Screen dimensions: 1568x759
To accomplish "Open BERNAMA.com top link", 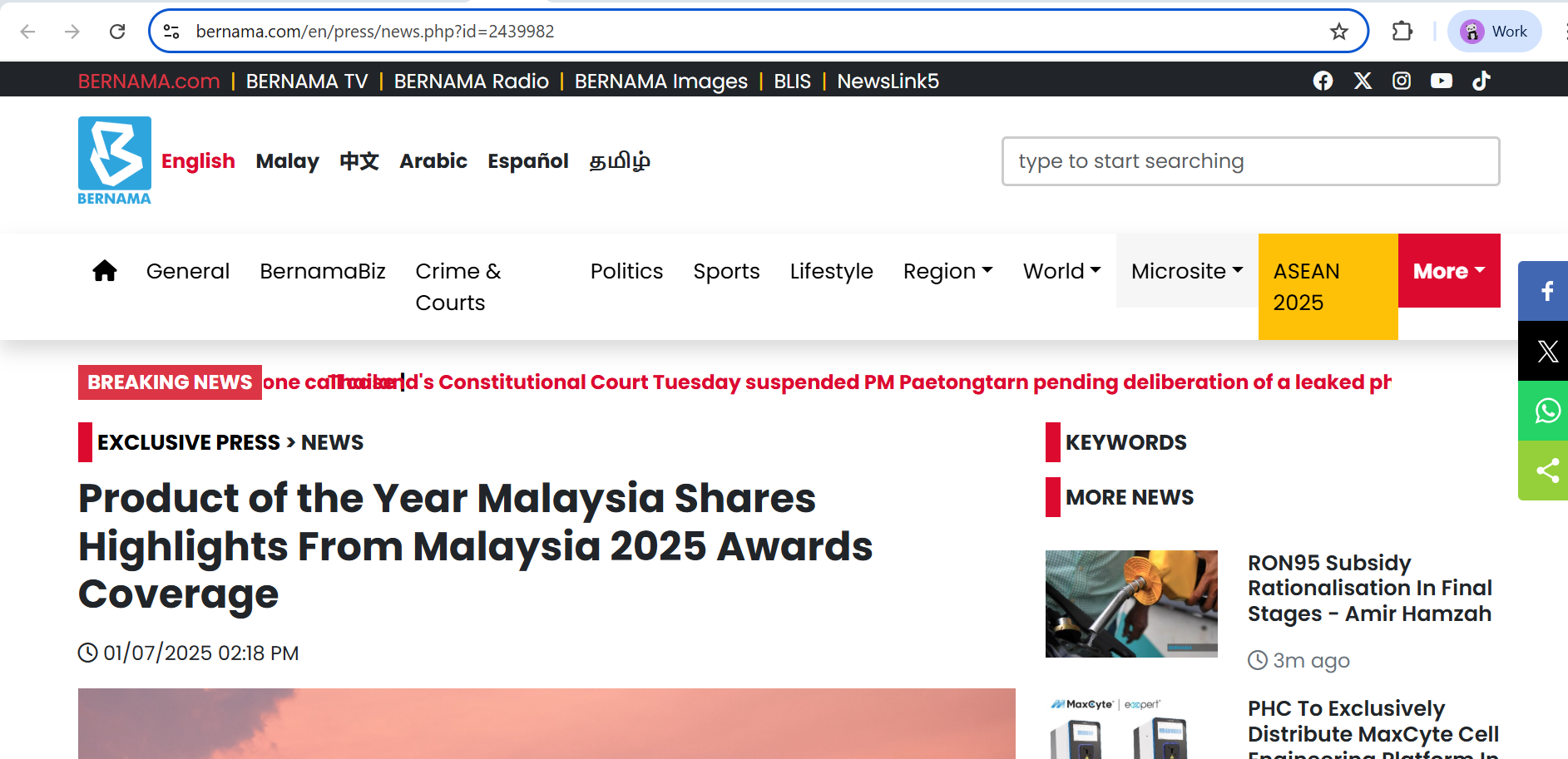I will [x=149, y=81].
